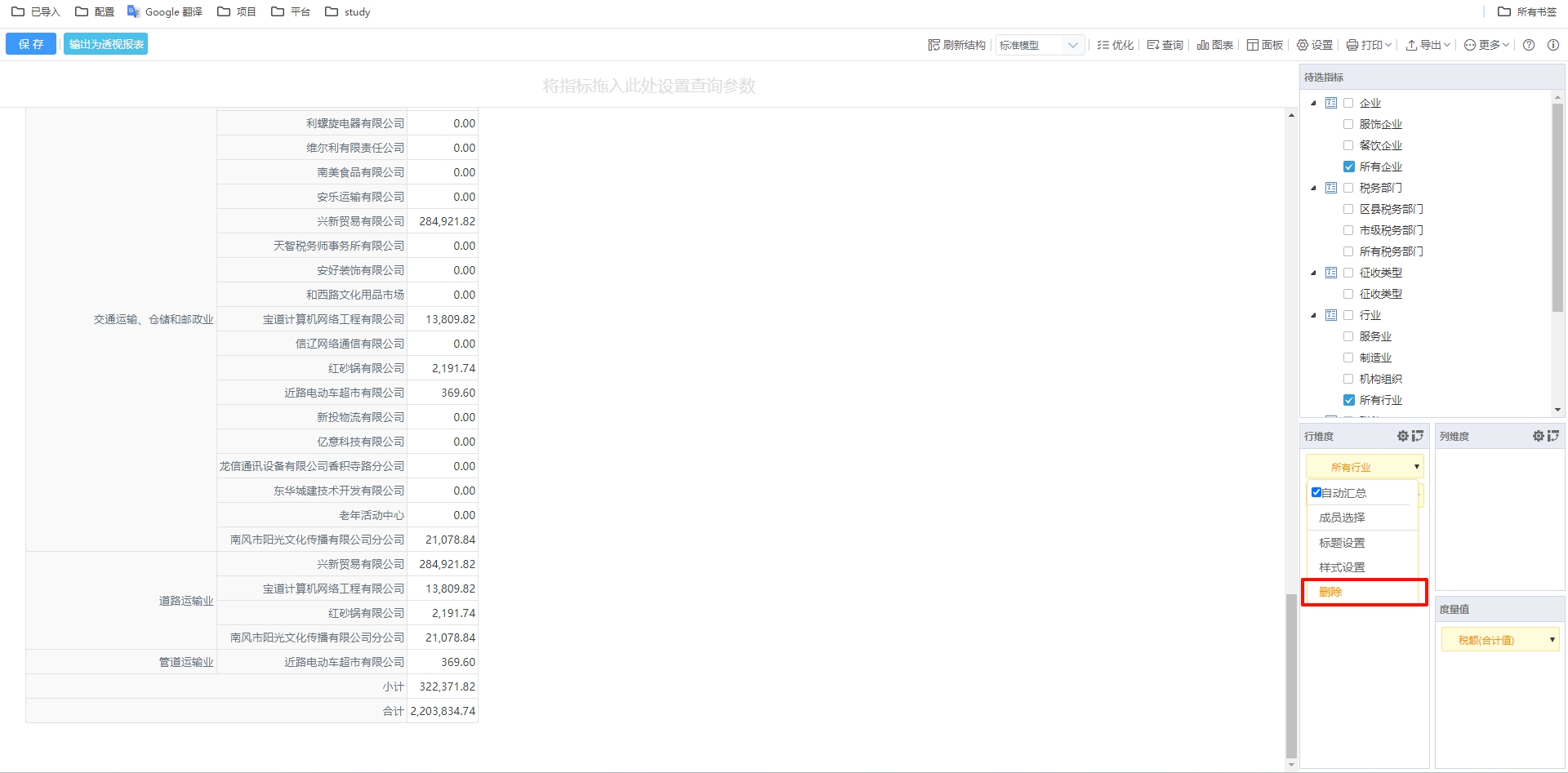The width and height of the screenshot is (1568, 773).
Task: Click the swap icon in 行维度 header
Action: (1417, 436)
